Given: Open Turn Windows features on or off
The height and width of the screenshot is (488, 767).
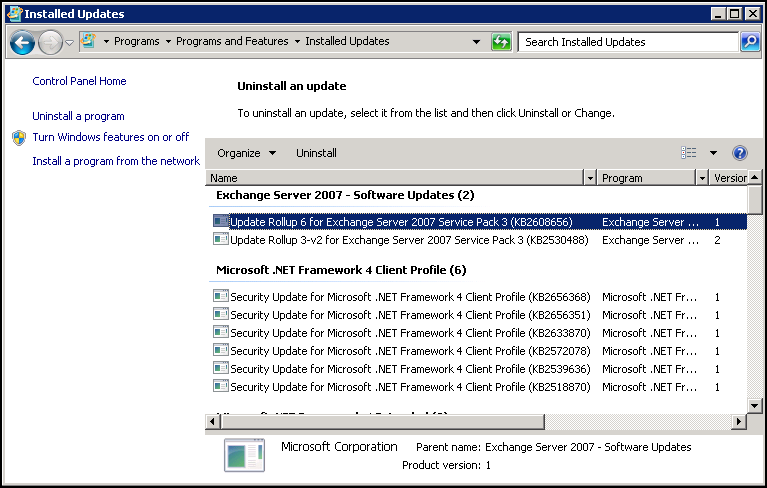Looking at the screenshot, I should point(111,137).
